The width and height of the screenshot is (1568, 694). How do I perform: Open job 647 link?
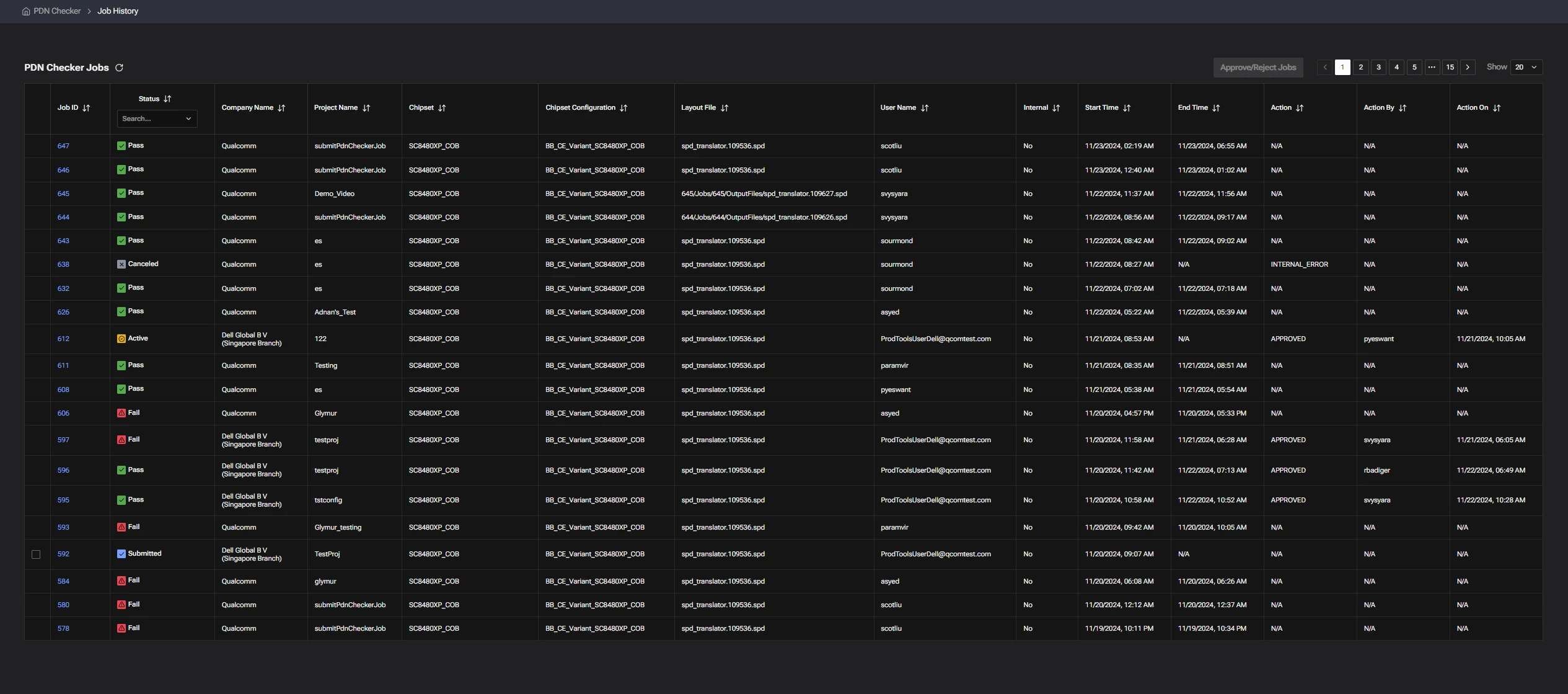click(x=63, y=146)
